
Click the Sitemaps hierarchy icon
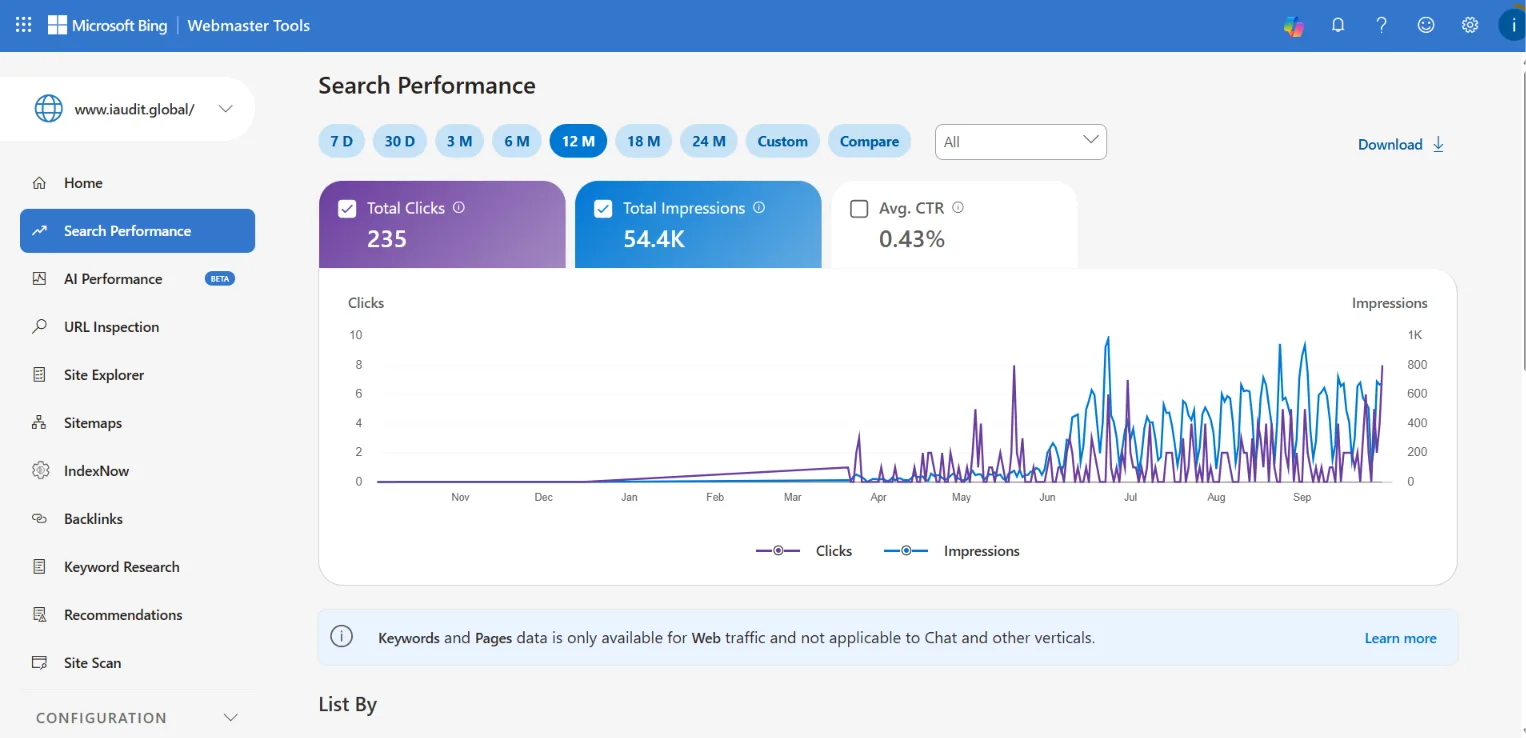coord(39,423)
